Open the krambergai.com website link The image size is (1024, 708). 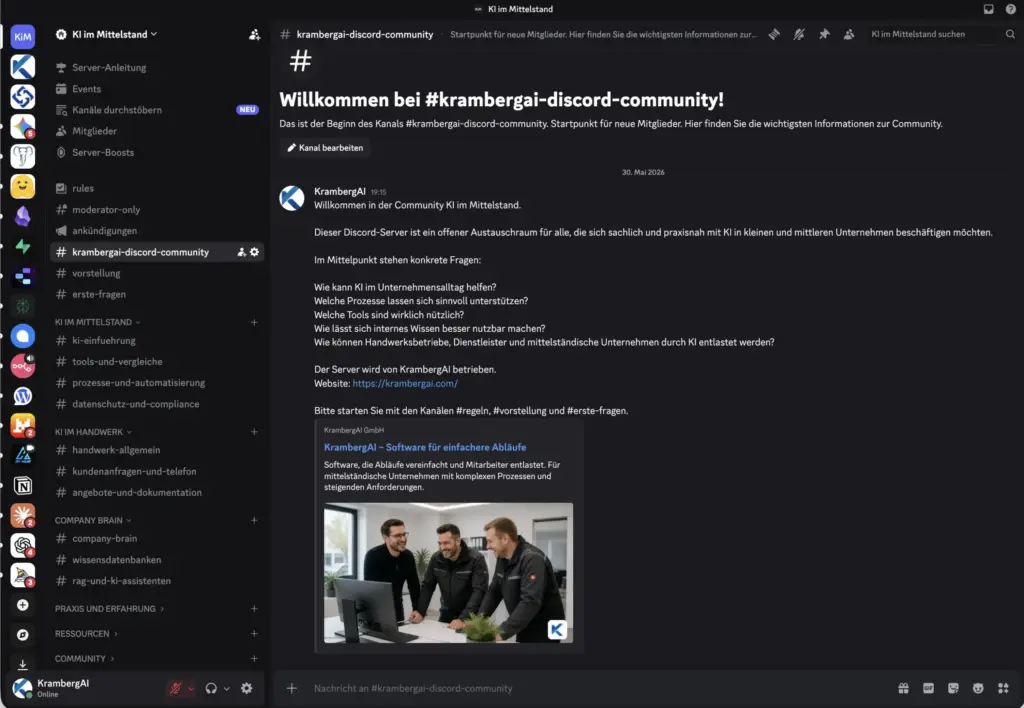point(405,383)
